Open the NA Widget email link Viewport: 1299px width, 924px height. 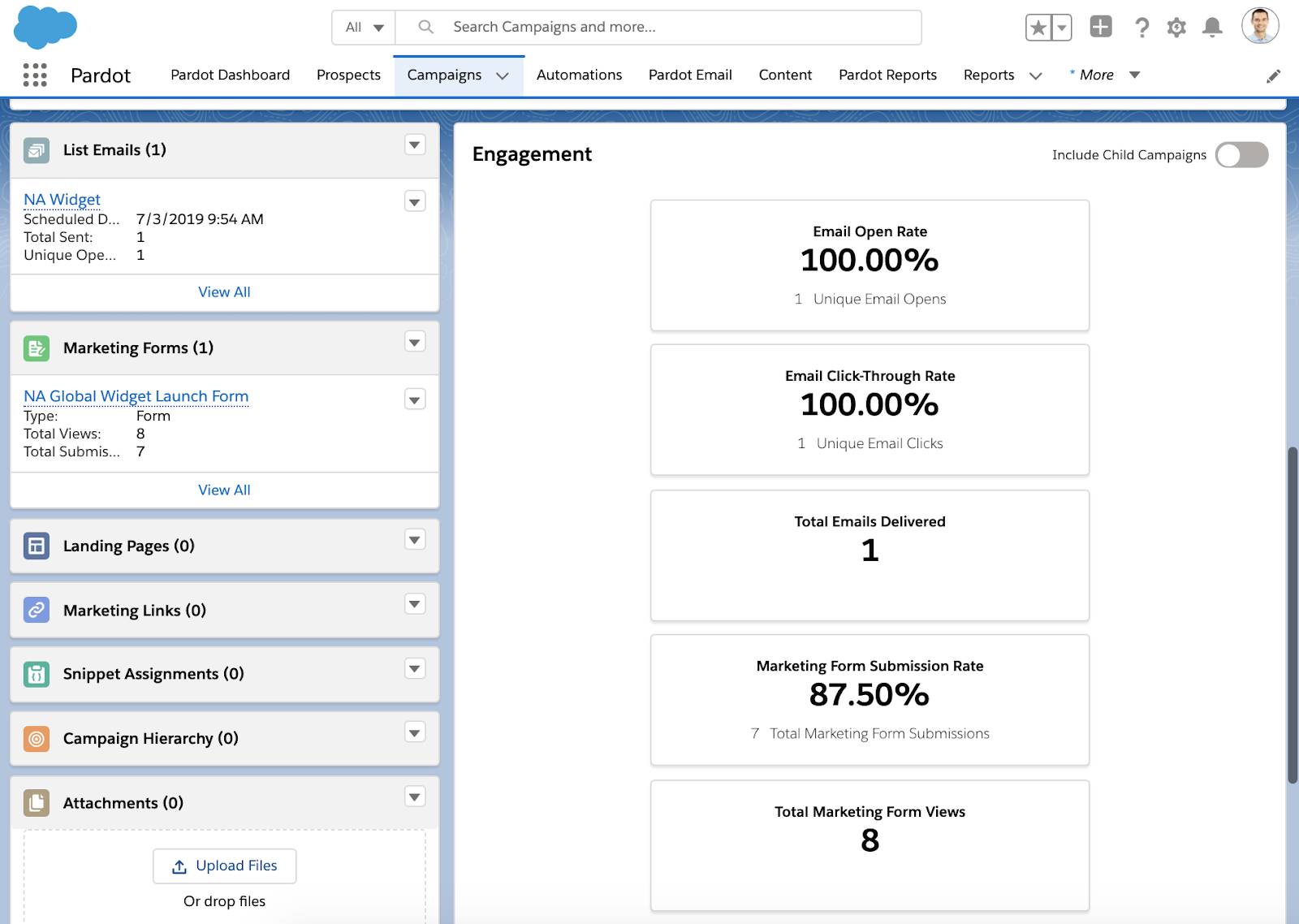click(62, 200)
